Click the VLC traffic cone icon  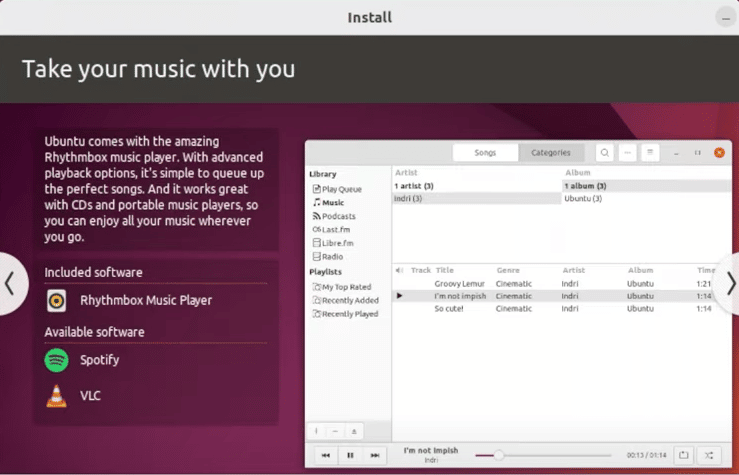[x=57, y=396]
